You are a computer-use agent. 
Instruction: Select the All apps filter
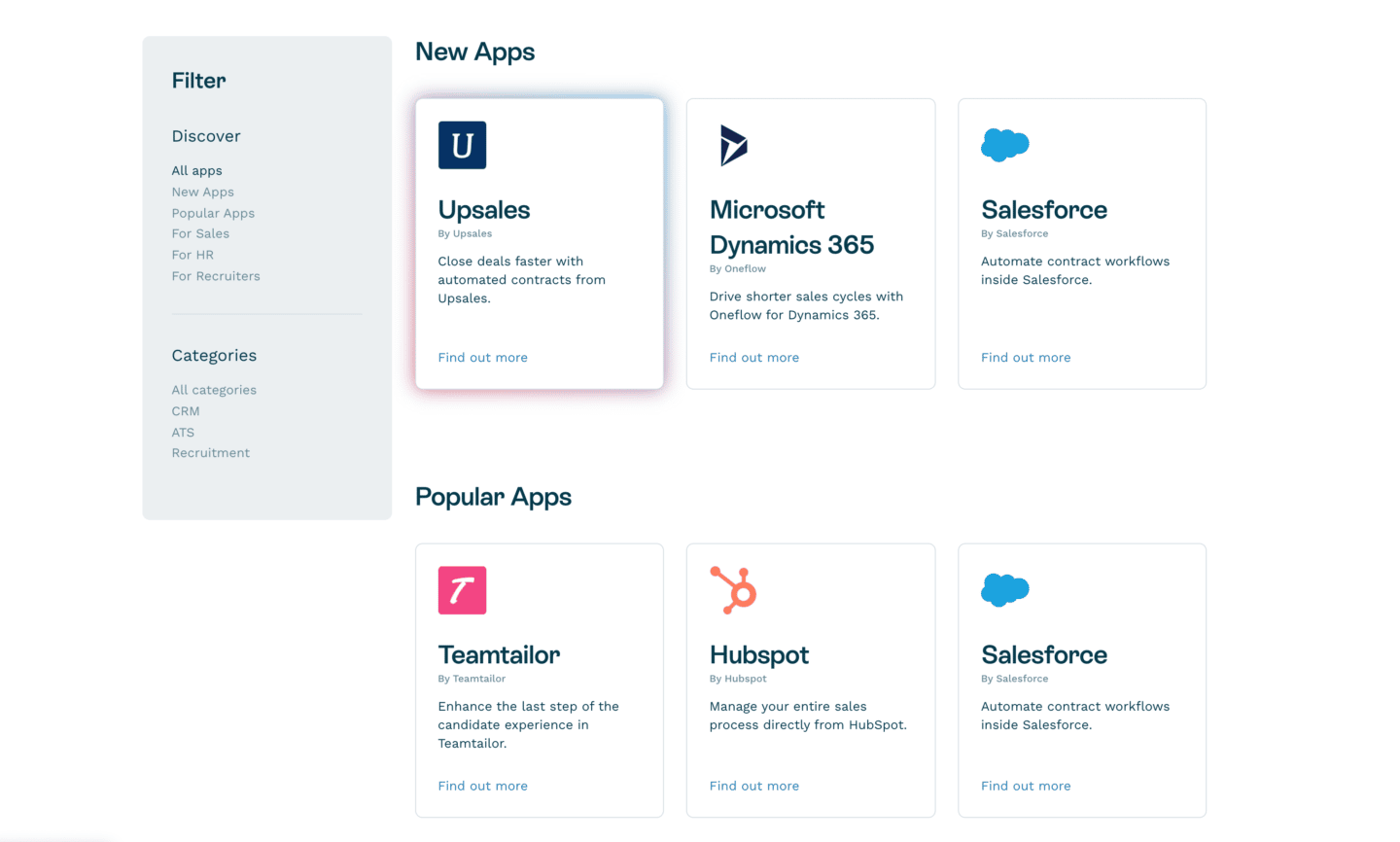point(196,170)
